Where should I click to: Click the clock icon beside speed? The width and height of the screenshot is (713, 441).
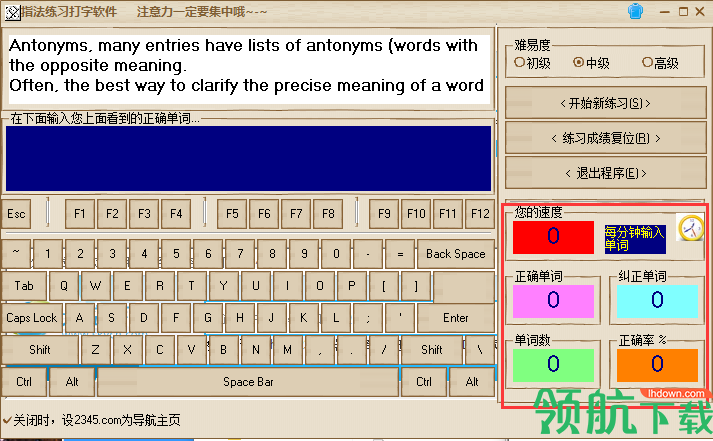(x=691, y=228)
